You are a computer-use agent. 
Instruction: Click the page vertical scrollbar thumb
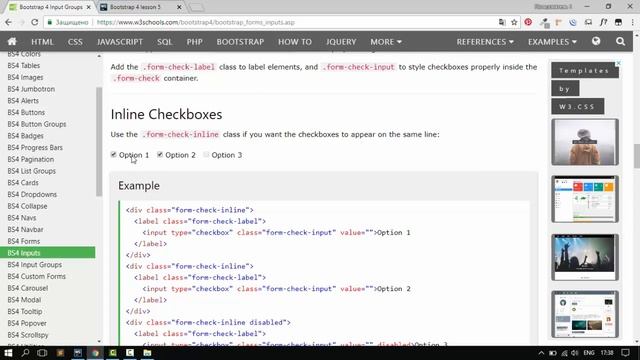point(637,156)
